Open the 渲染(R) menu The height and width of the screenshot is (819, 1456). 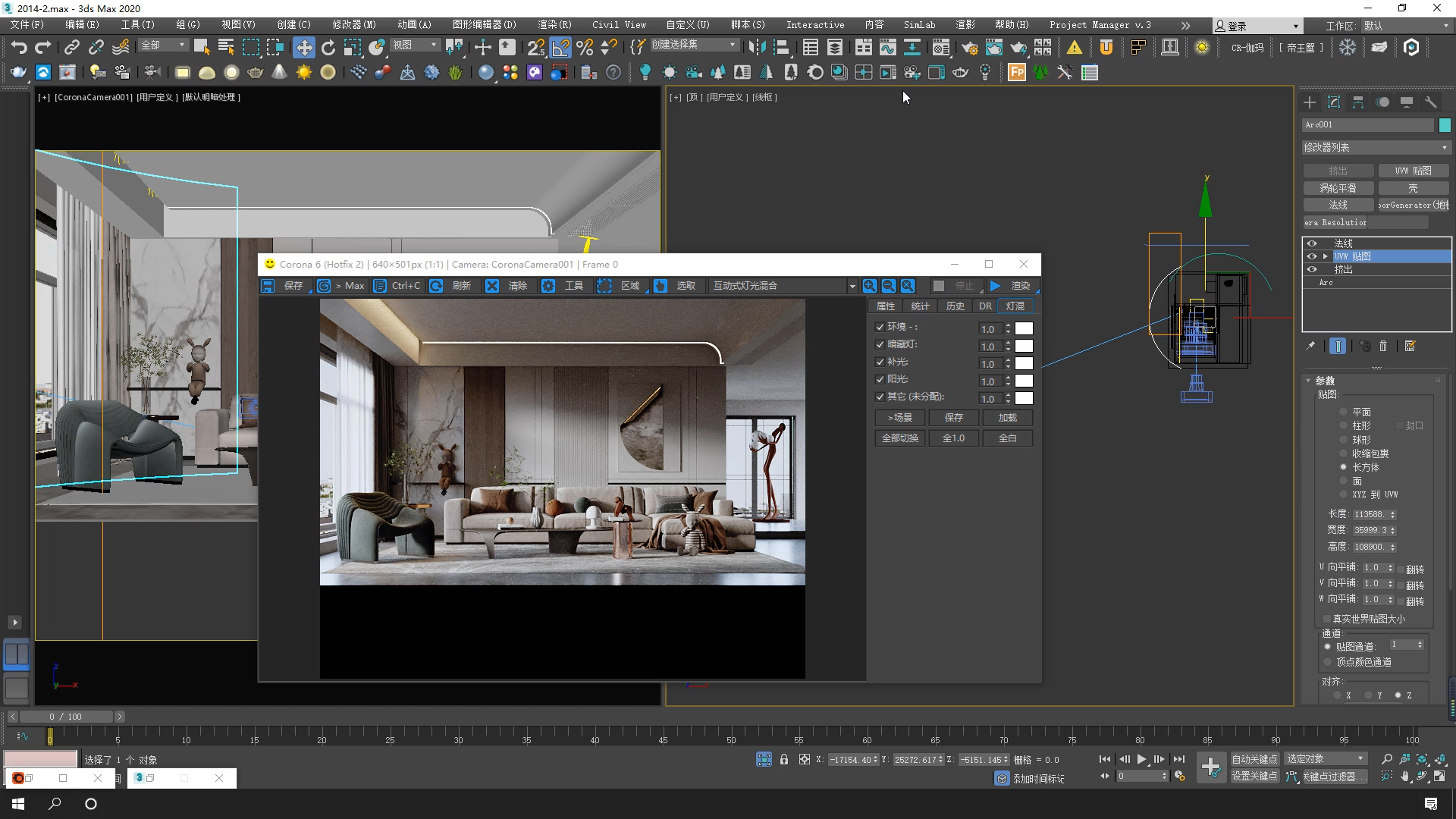point(554,25)
